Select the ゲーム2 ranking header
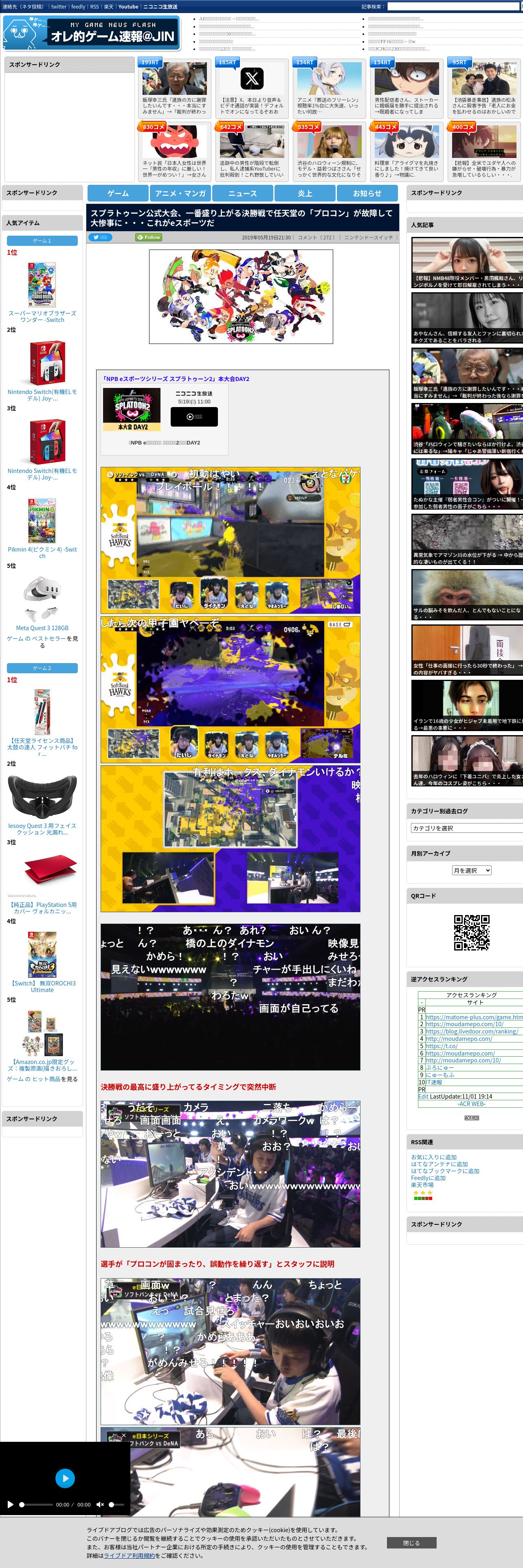 click(42, 668)
